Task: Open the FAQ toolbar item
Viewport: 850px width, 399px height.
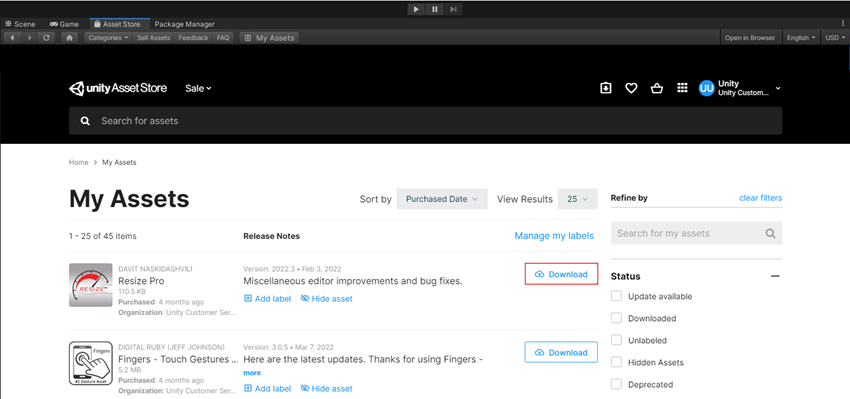Action: pyautogui.click(x=223, y=38)
